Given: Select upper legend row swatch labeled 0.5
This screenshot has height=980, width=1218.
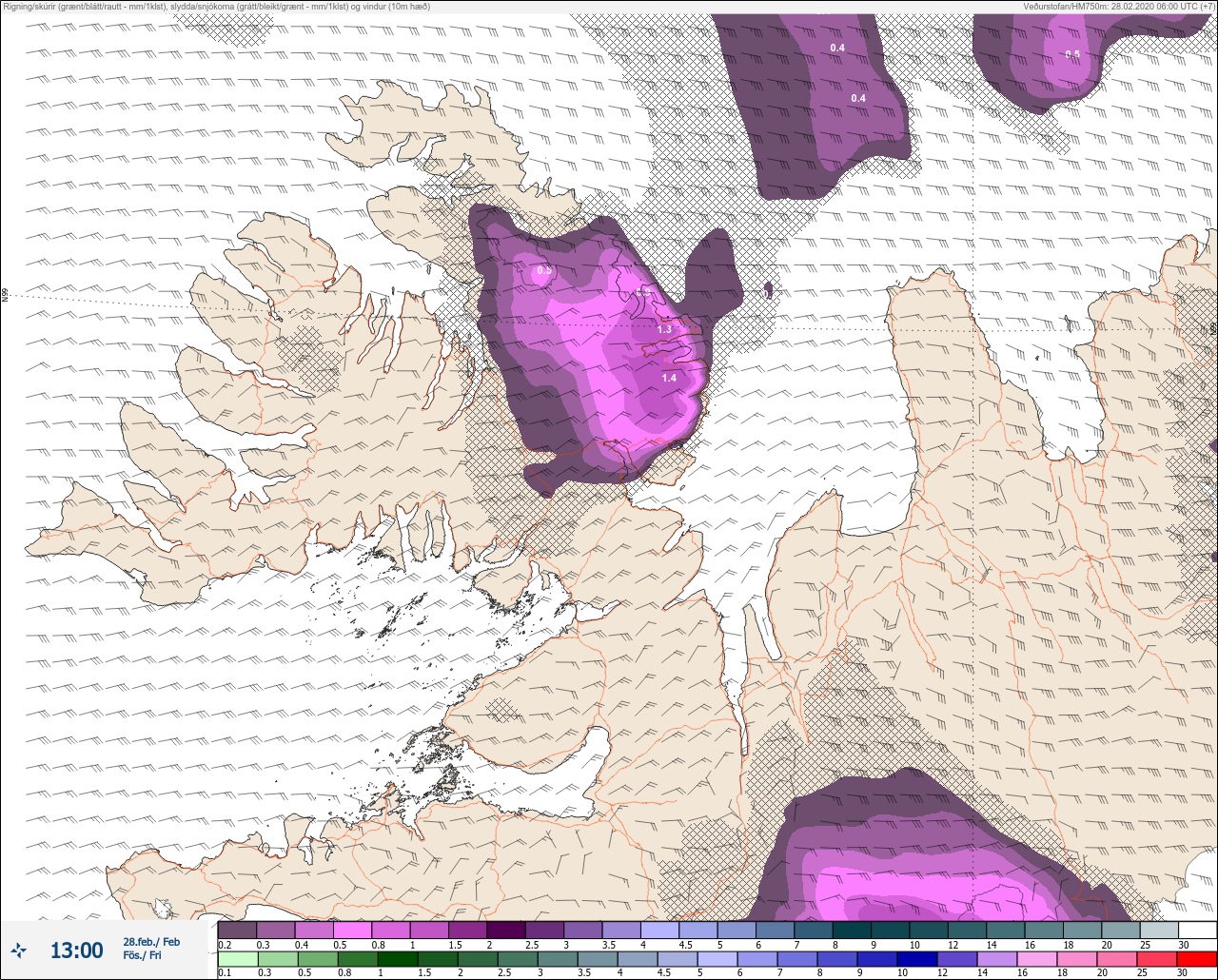Looking at the screenshot, I should [x=352, y=931].
